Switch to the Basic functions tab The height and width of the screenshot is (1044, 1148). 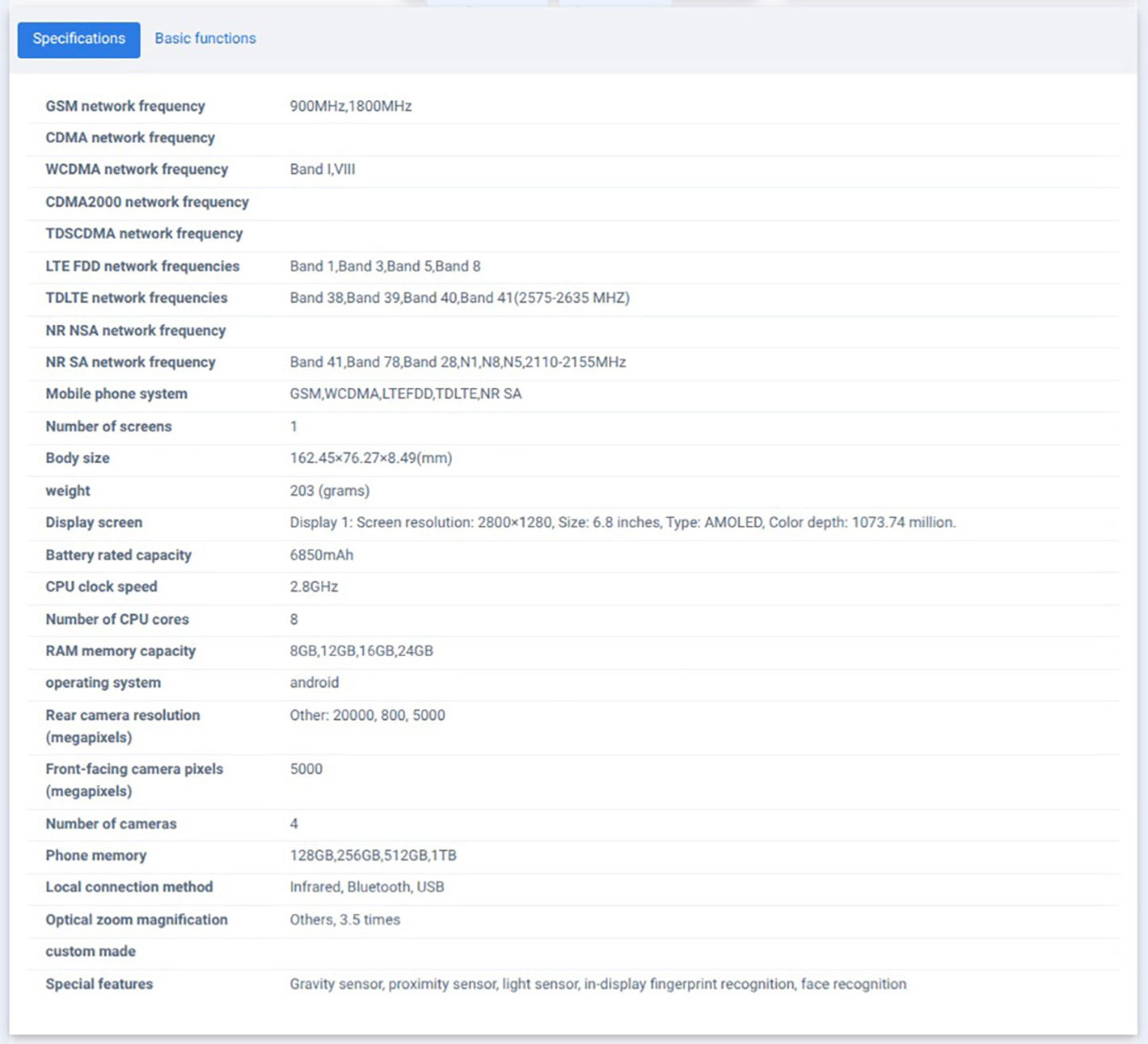click(x=205, y=38)
